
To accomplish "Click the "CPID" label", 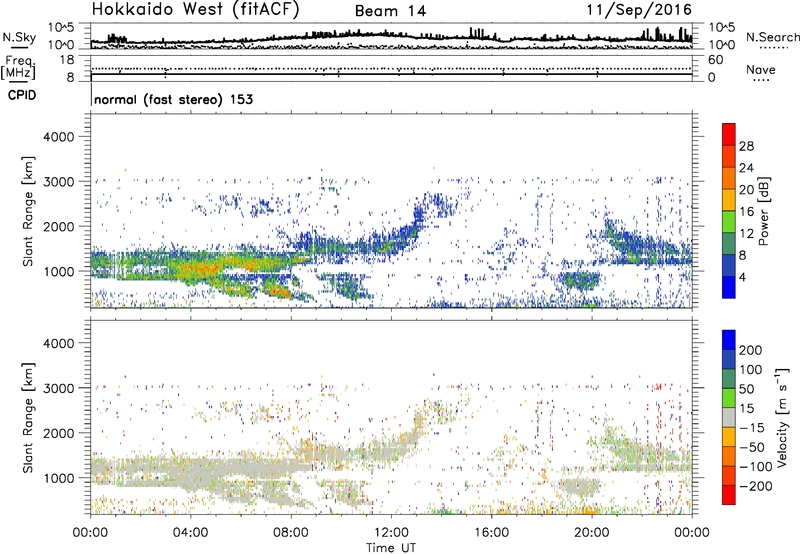I will tap(22, 95).
